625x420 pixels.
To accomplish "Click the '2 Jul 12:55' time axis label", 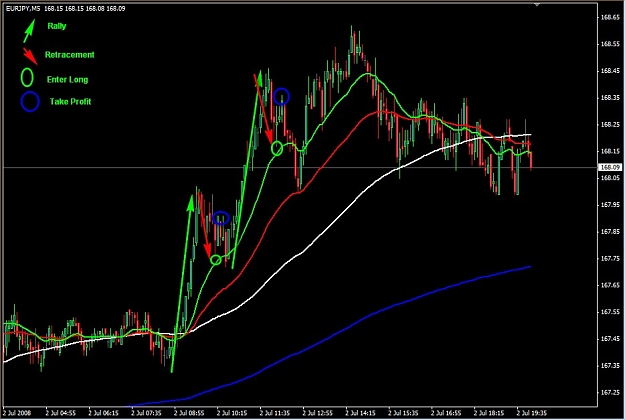I will point(317,413).
